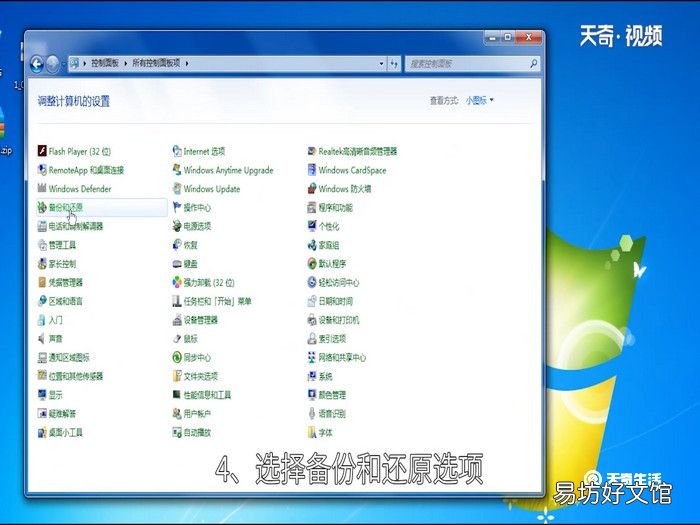The height and width of the screenshot is (525, 700).
Task: Click the Windows Anytime Upgrade icon
Action: coord(177,170)
